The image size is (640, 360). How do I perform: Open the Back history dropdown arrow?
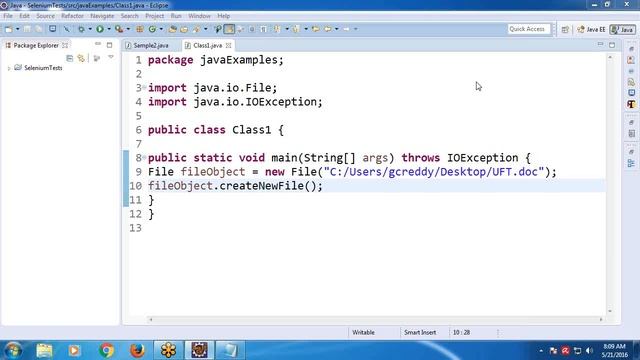pos(336,29)
